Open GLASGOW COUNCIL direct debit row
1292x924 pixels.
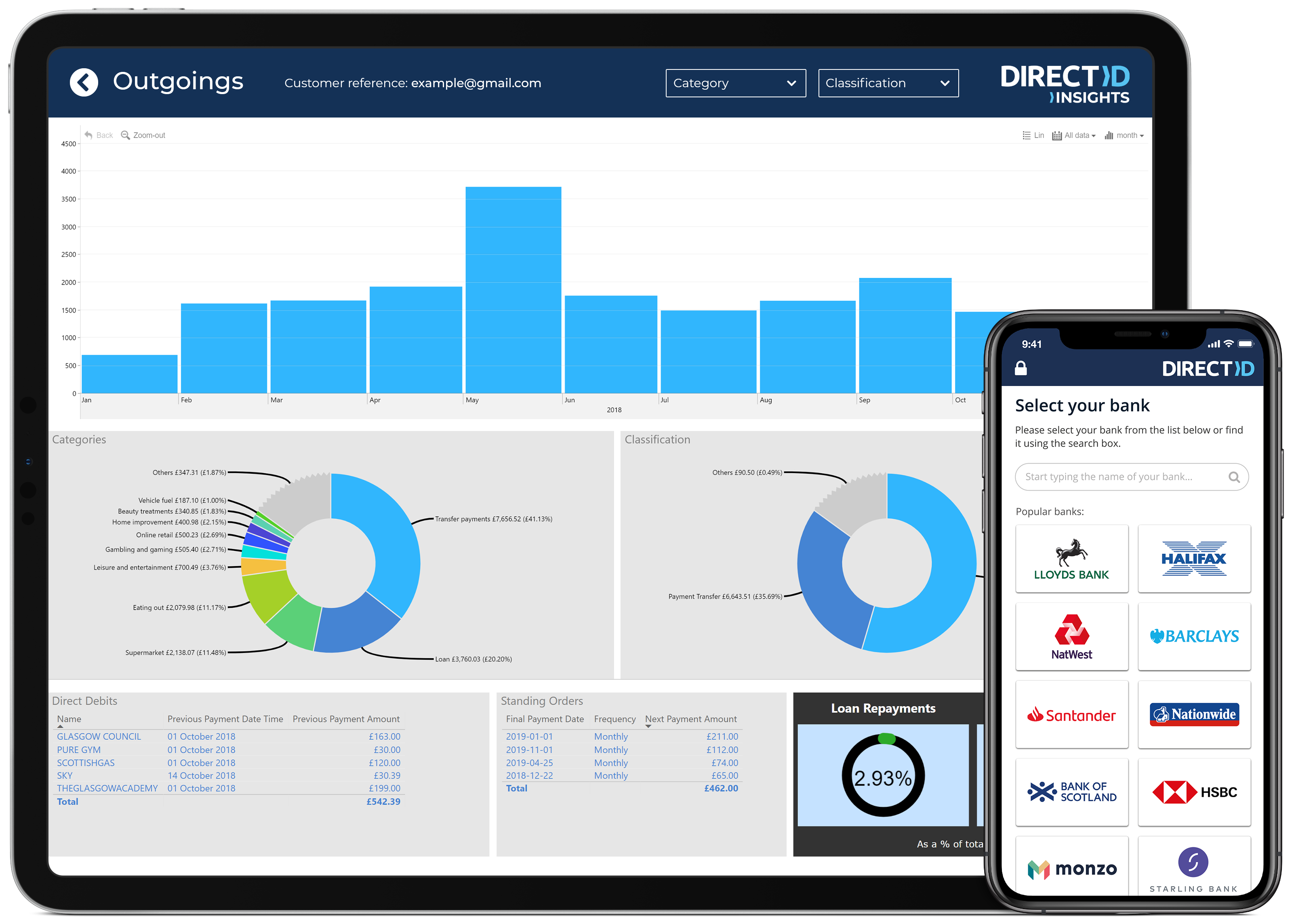(228, 736)
